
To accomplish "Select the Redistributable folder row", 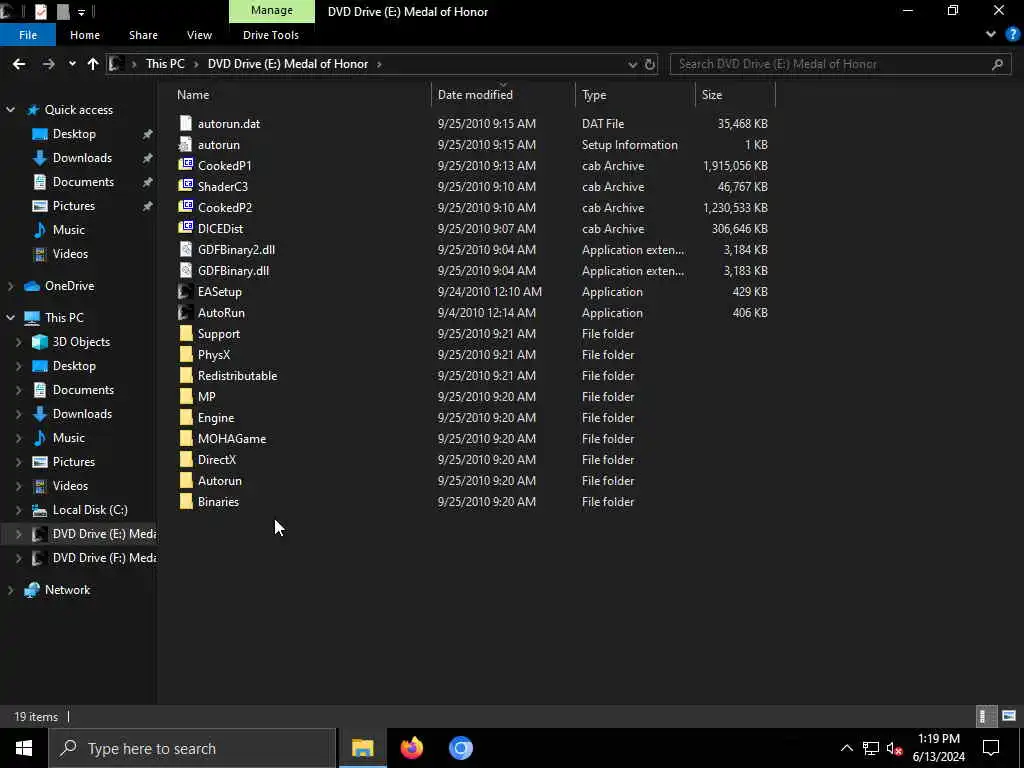I will point(473,376).
